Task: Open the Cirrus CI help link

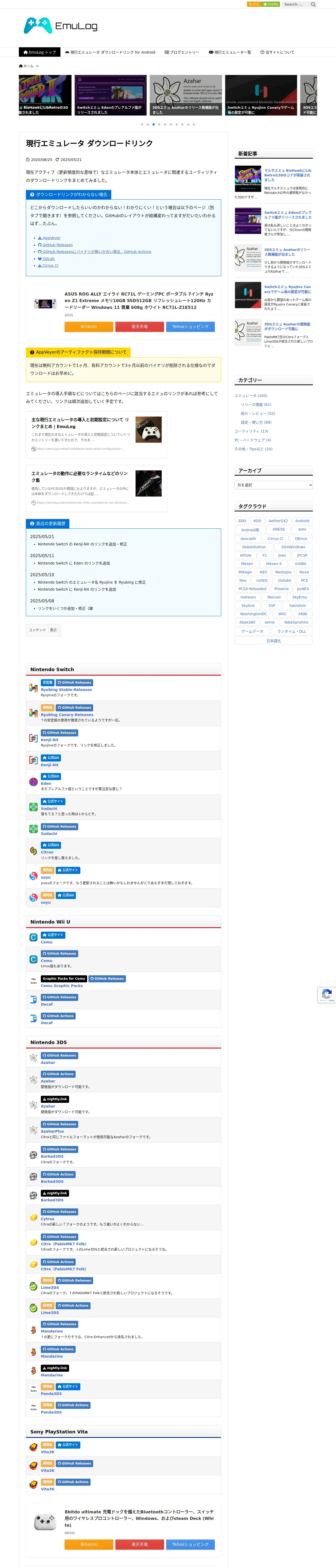Action: (x=48, y=266)
